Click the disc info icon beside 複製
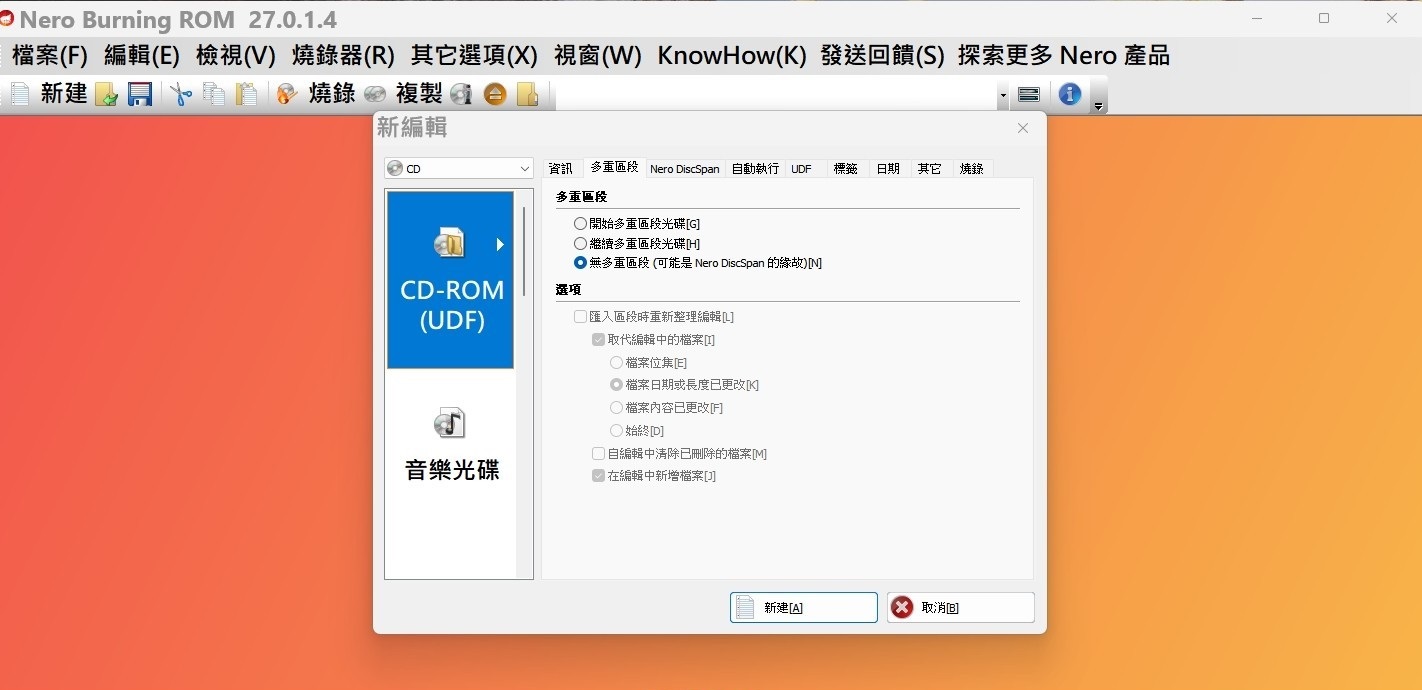1422x690 pixels. pyautogui.click(x=461, y=94)
